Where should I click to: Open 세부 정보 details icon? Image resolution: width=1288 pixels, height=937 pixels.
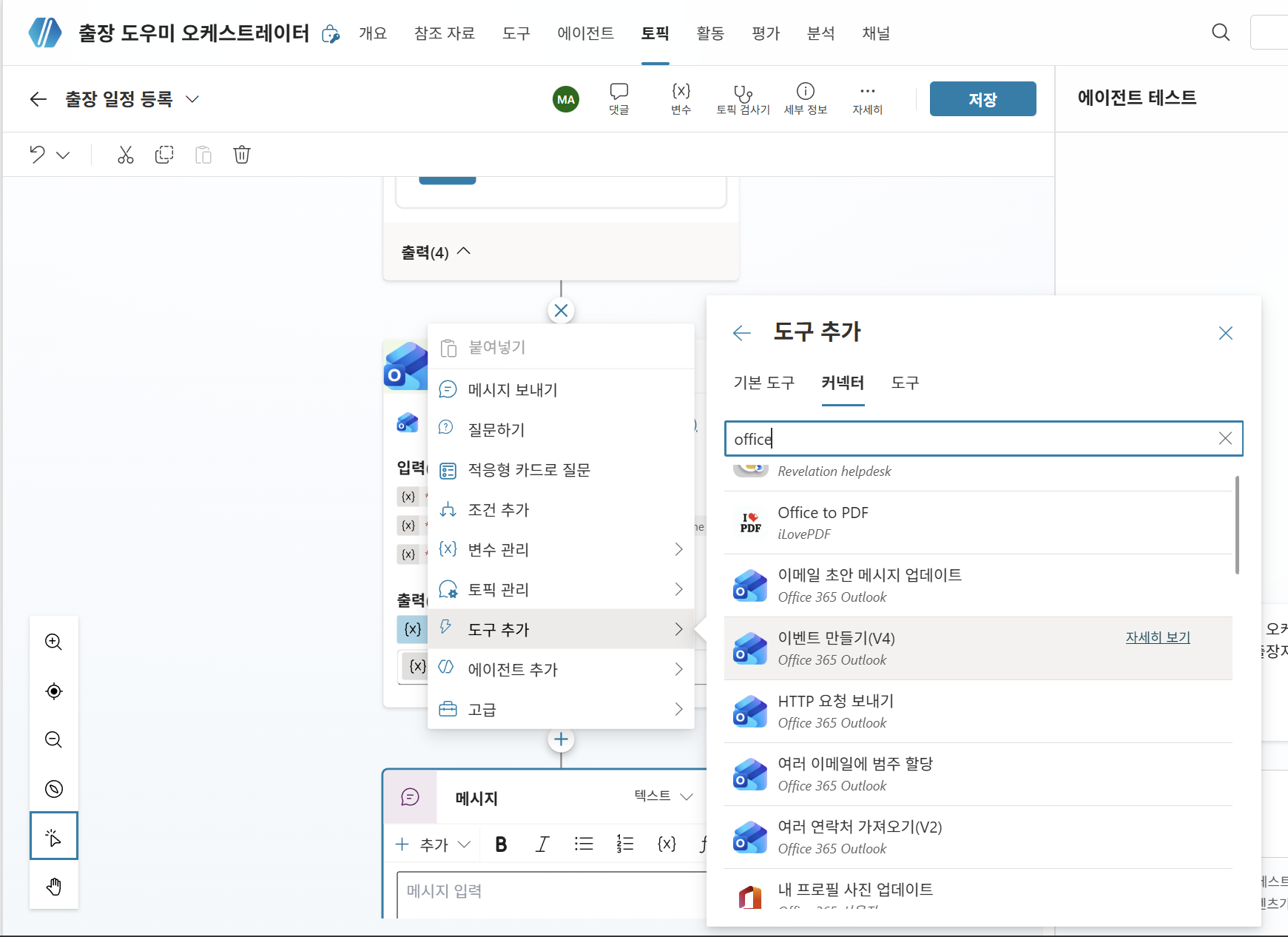click(805, 98)
